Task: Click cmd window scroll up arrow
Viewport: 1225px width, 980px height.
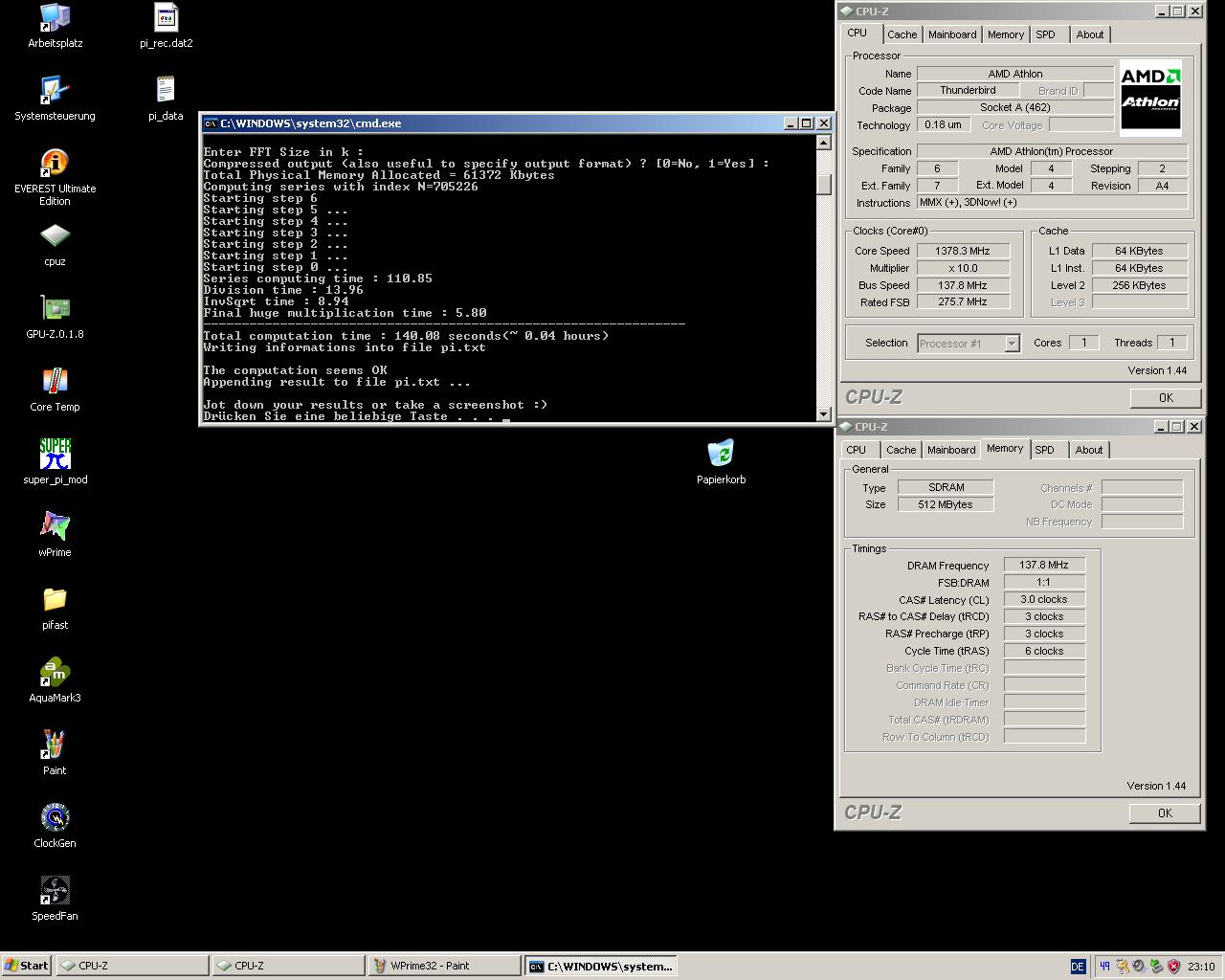Action: point(823,143)
